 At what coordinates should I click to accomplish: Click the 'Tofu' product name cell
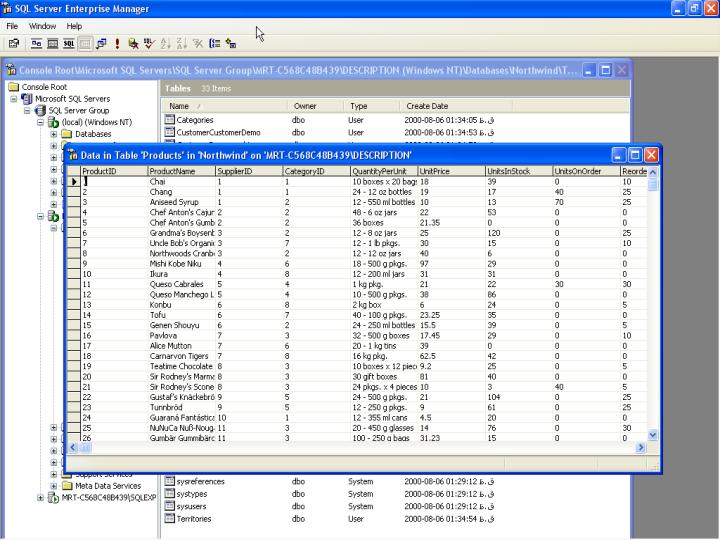pos(181,315)
